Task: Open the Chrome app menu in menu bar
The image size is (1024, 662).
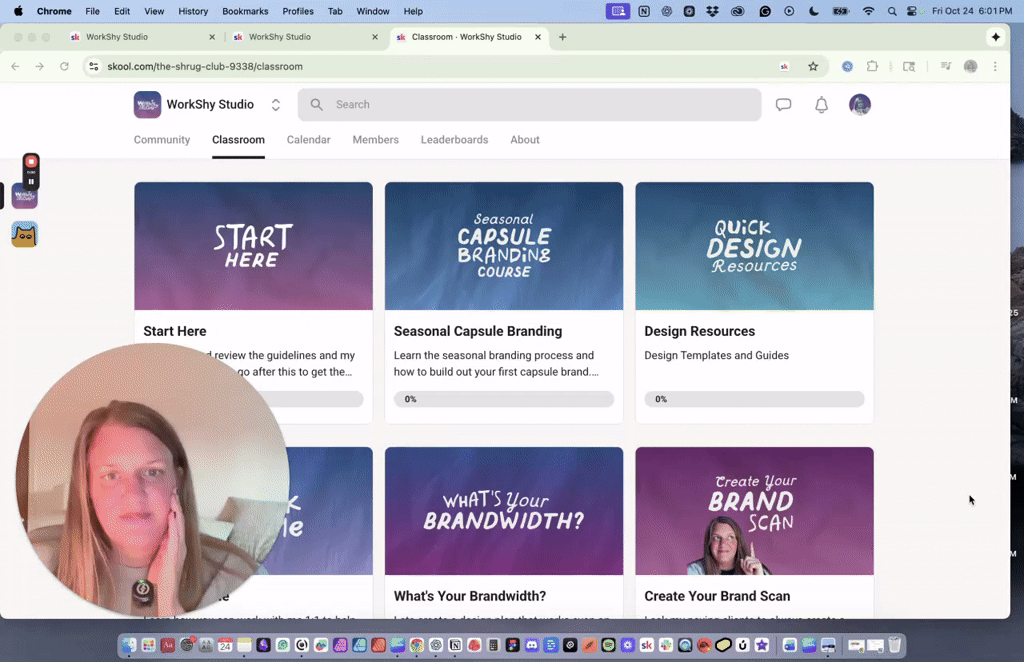Action: point(54,11)
